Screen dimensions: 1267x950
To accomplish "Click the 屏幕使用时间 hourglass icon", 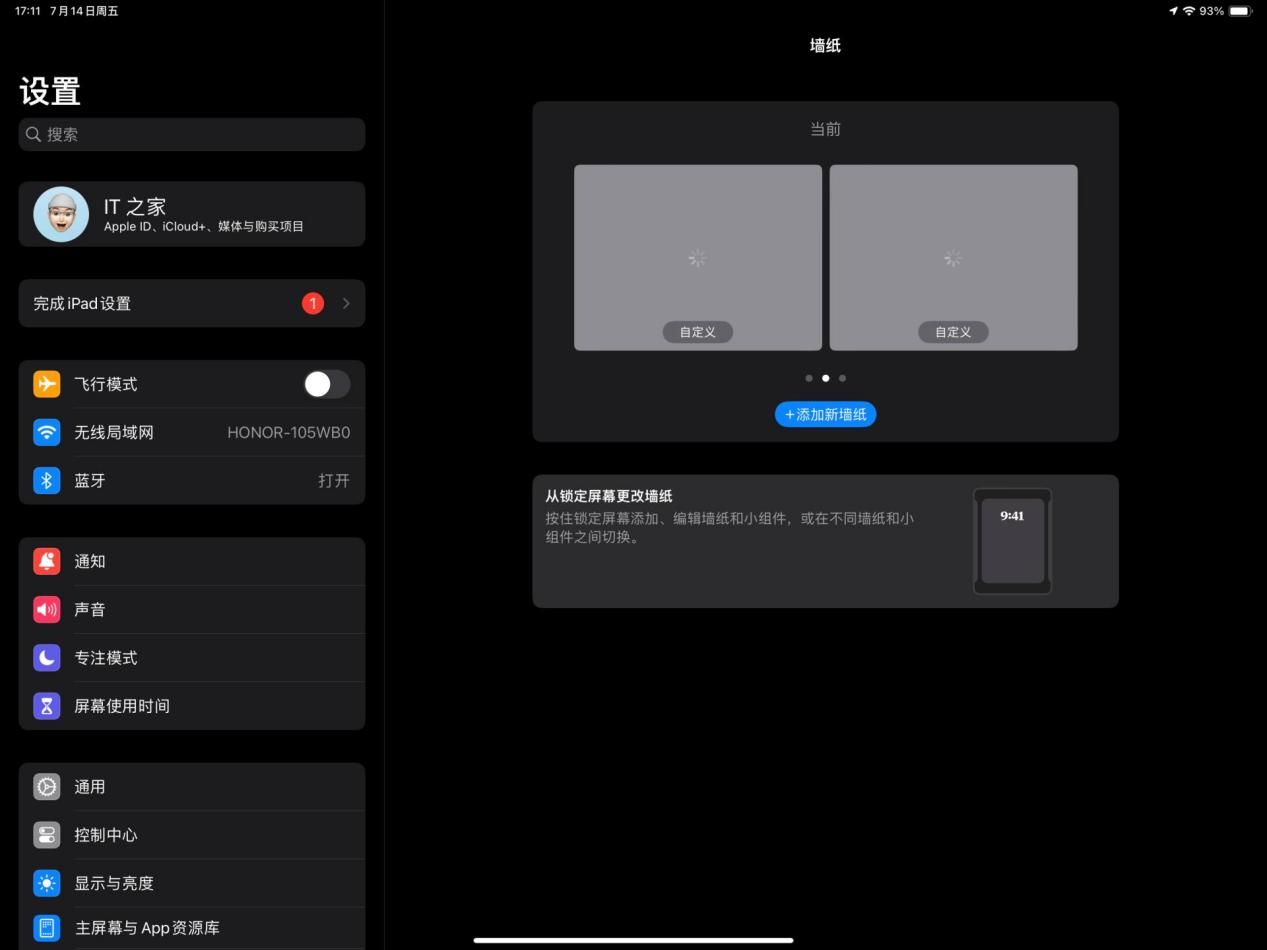I will click(46, 705).
